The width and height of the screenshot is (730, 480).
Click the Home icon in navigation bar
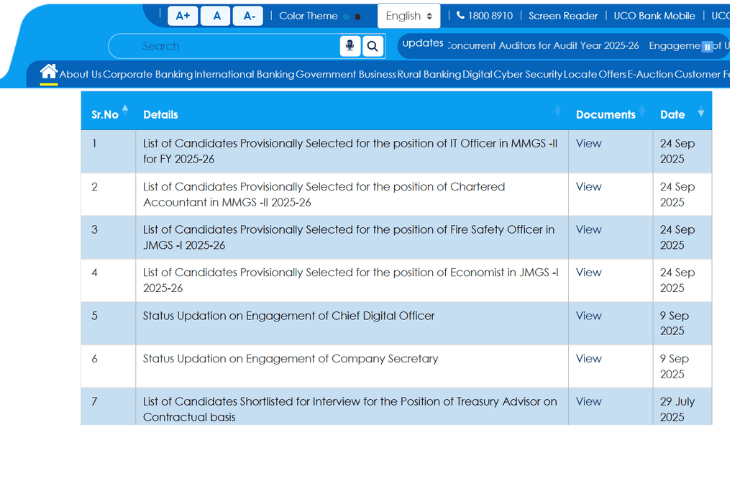click(x=48, y=72)
